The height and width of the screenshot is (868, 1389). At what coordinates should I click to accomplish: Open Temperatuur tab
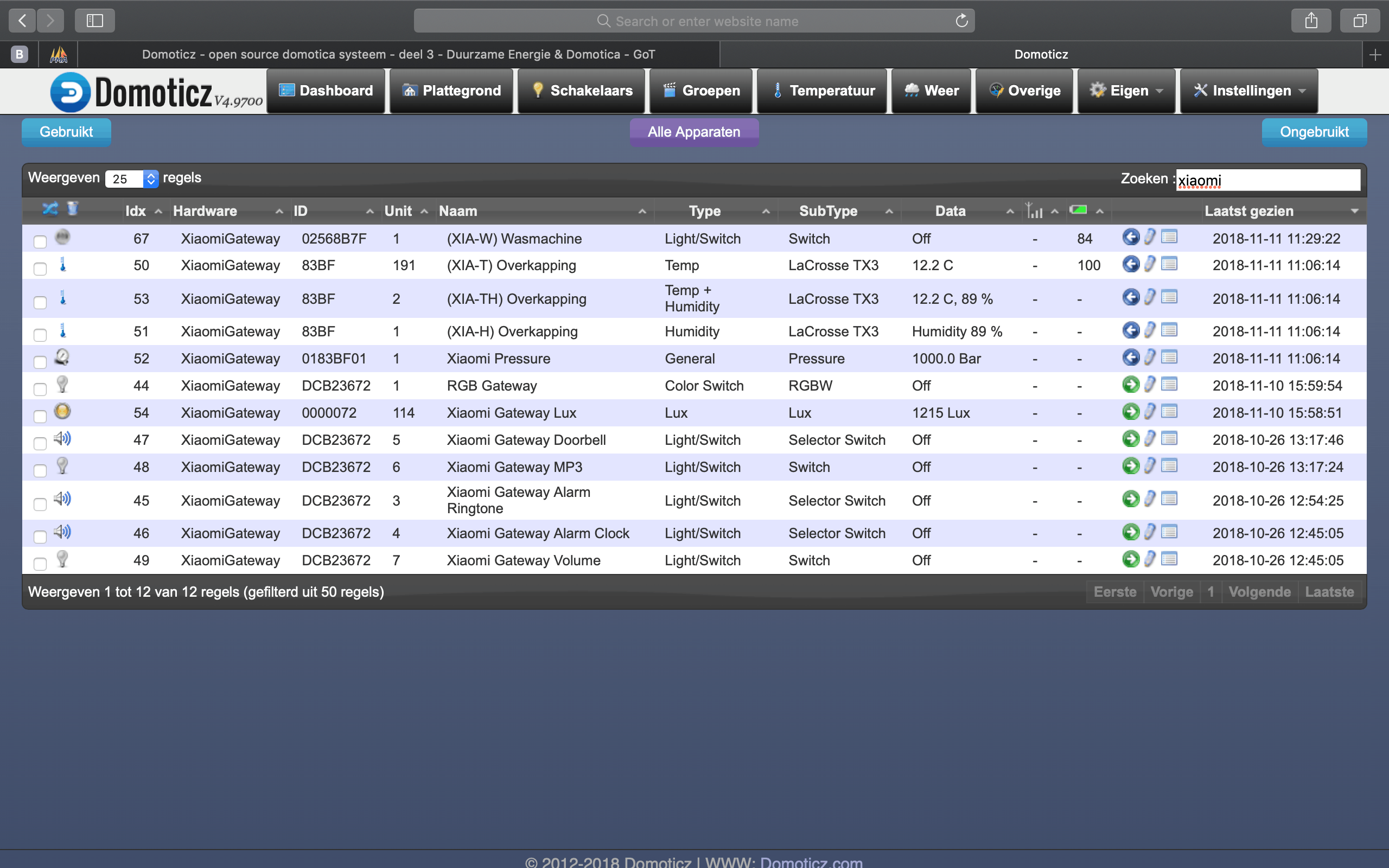pos(822,91)
